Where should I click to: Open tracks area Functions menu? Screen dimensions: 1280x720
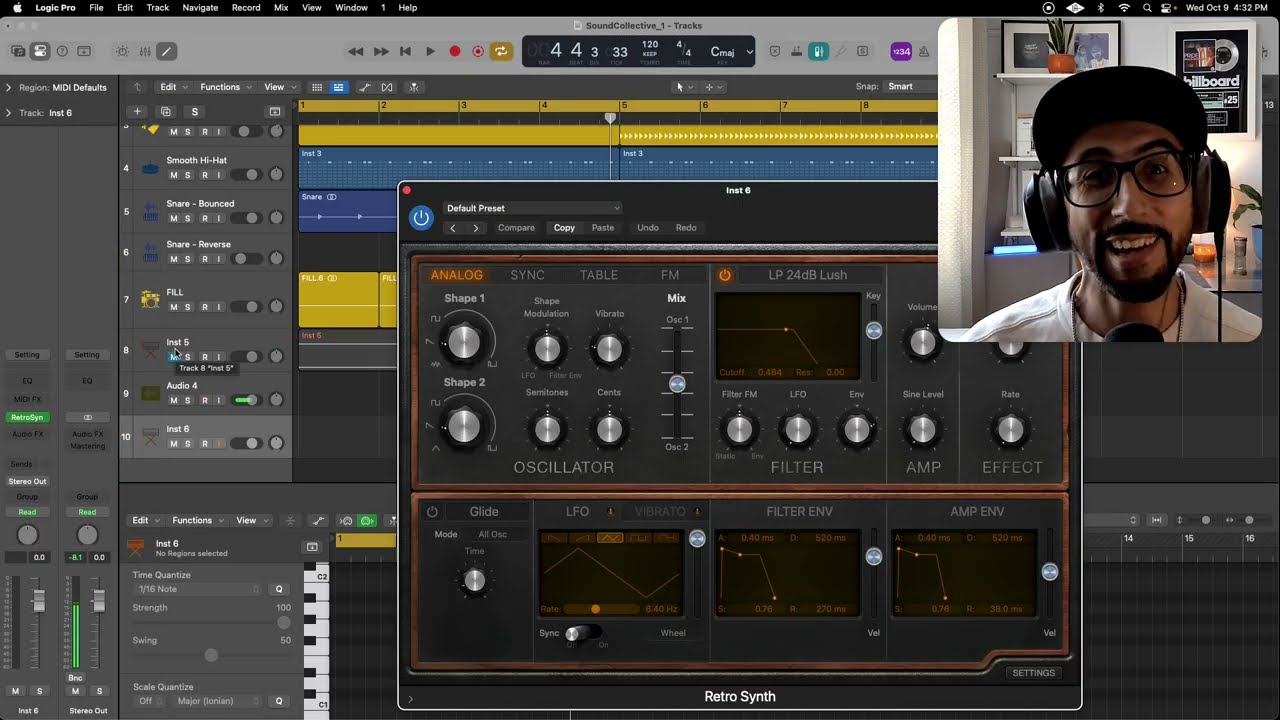pyautogui.click(x=225, y=87)
